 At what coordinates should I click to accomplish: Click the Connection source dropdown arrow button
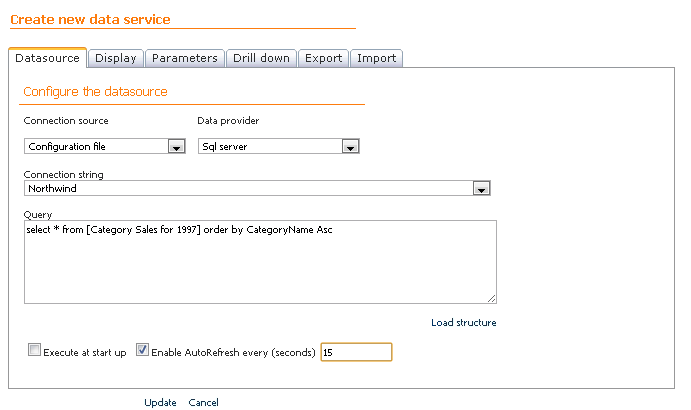tap(176, 147)
